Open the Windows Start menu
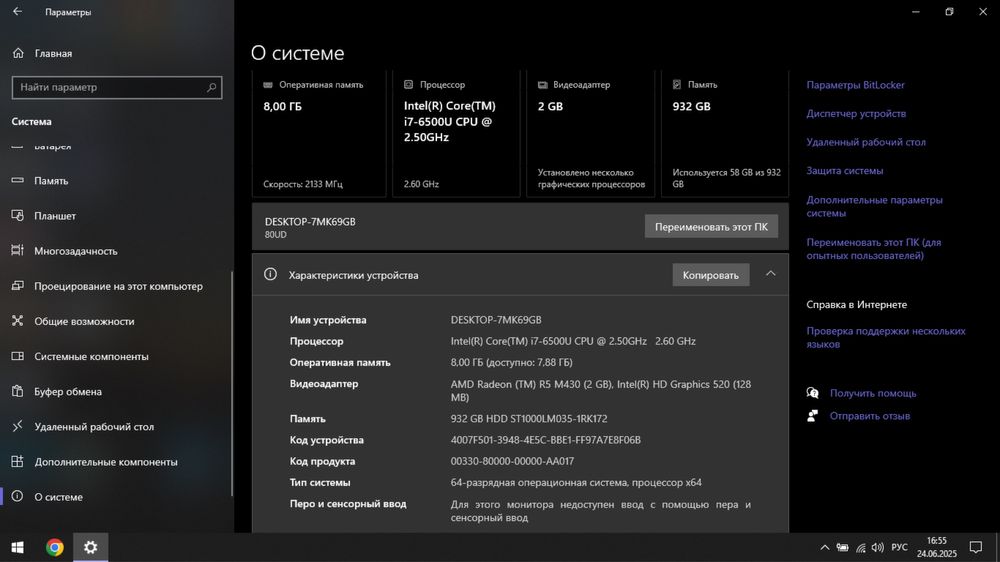 click(18, 547)
